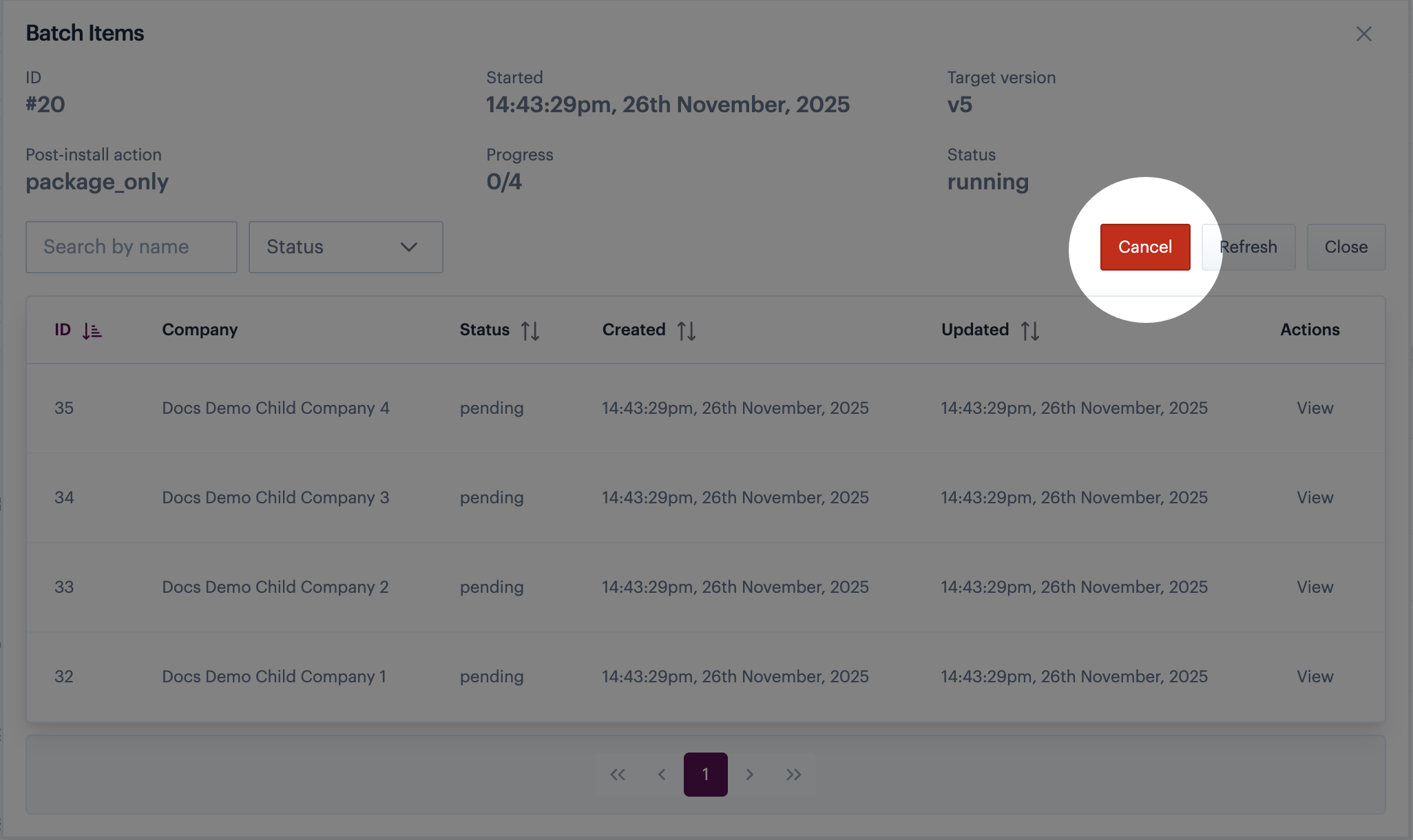Close the Batch Items dialog with X icon

[x=1363, y=34]
